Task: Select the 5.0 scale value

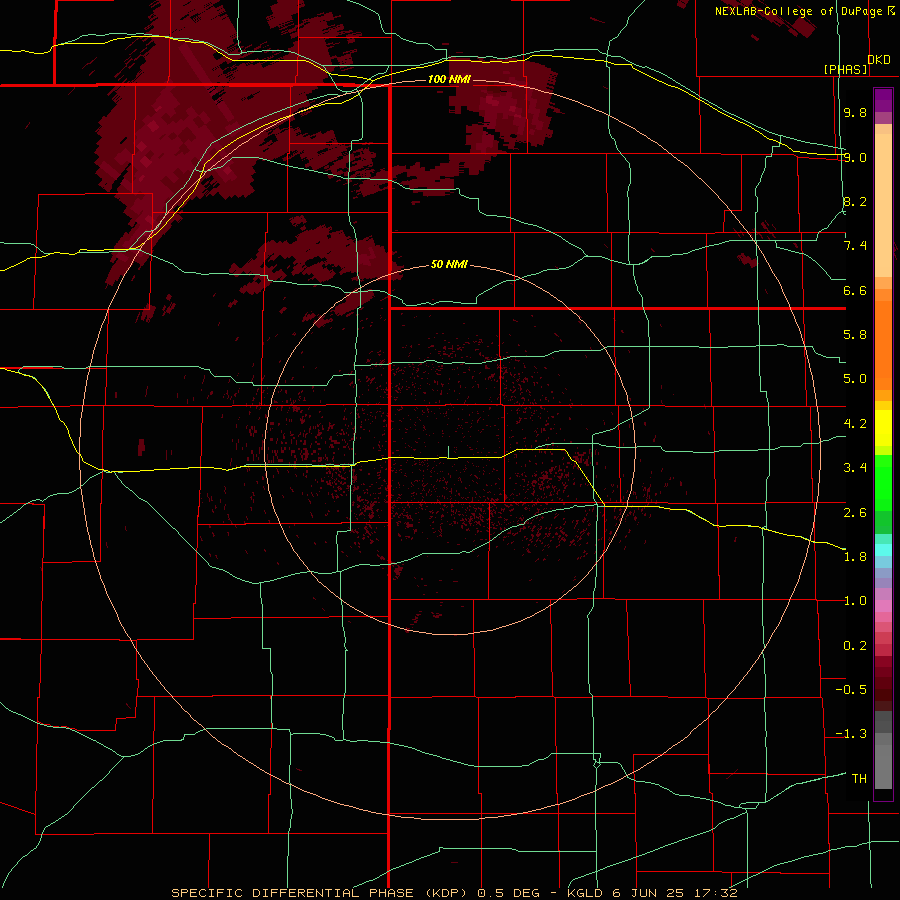Action: click(855, 378)
